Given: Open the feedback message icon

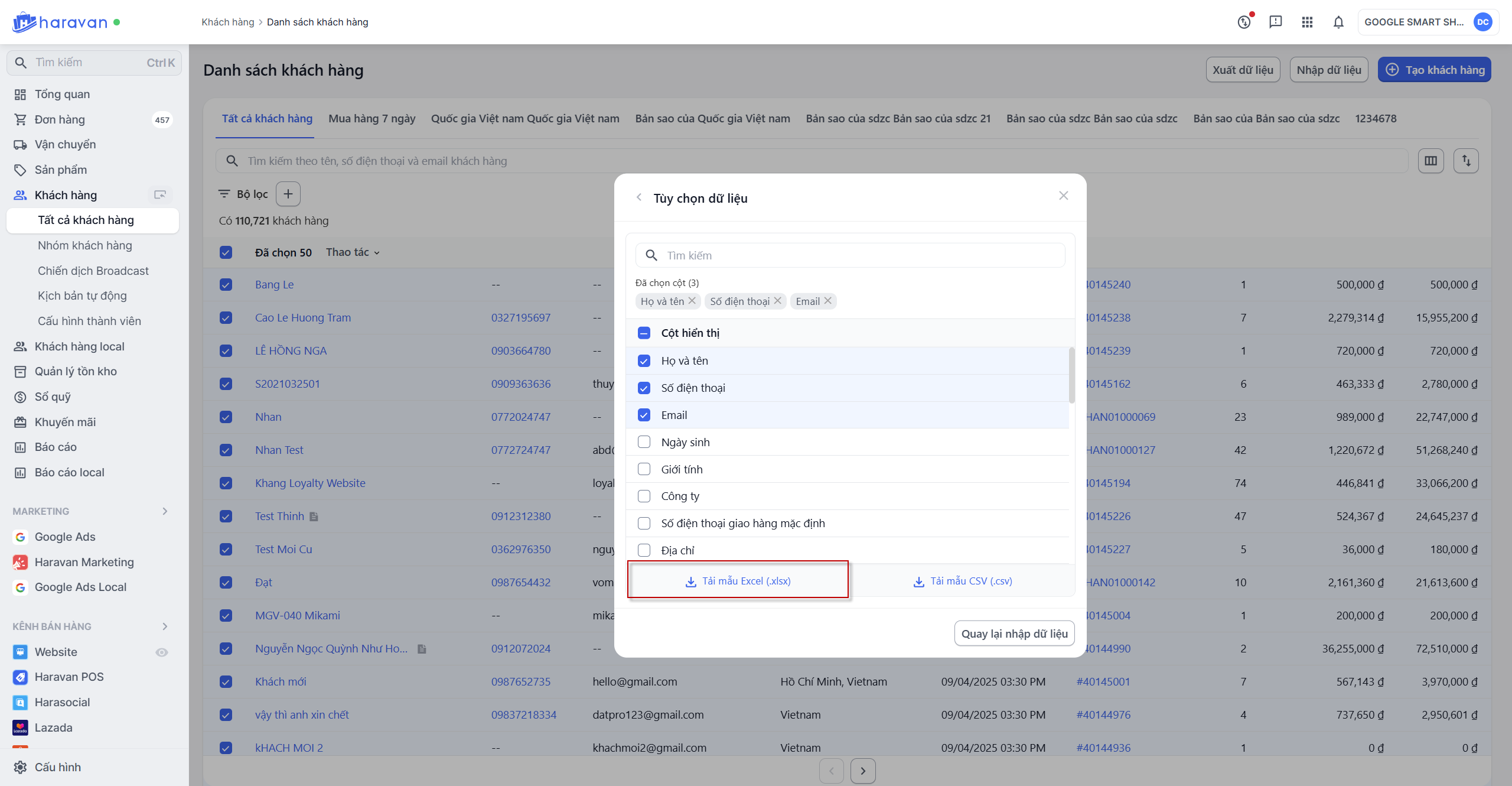Looking at the screenshot, I should click(x=1276, y=22).
